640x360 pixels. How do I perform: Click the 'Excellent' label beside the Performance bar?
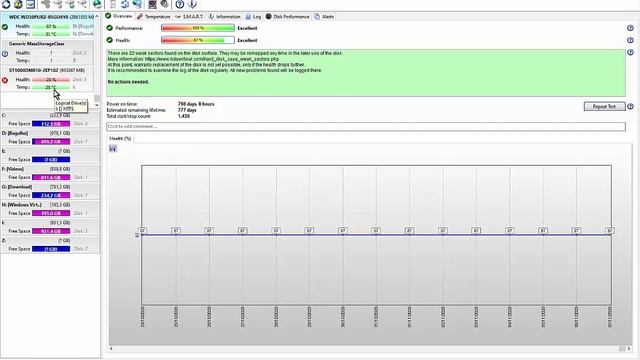[247, 28]
